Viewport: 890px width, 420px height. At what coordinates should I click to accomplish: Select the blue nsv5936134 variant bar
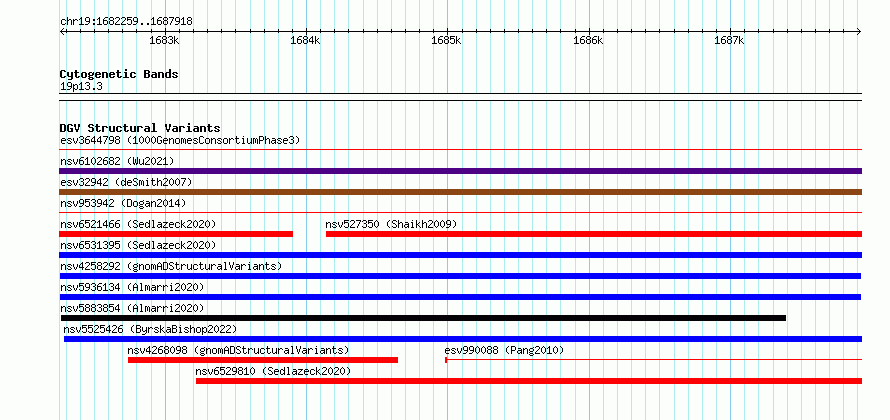point(460,297)
